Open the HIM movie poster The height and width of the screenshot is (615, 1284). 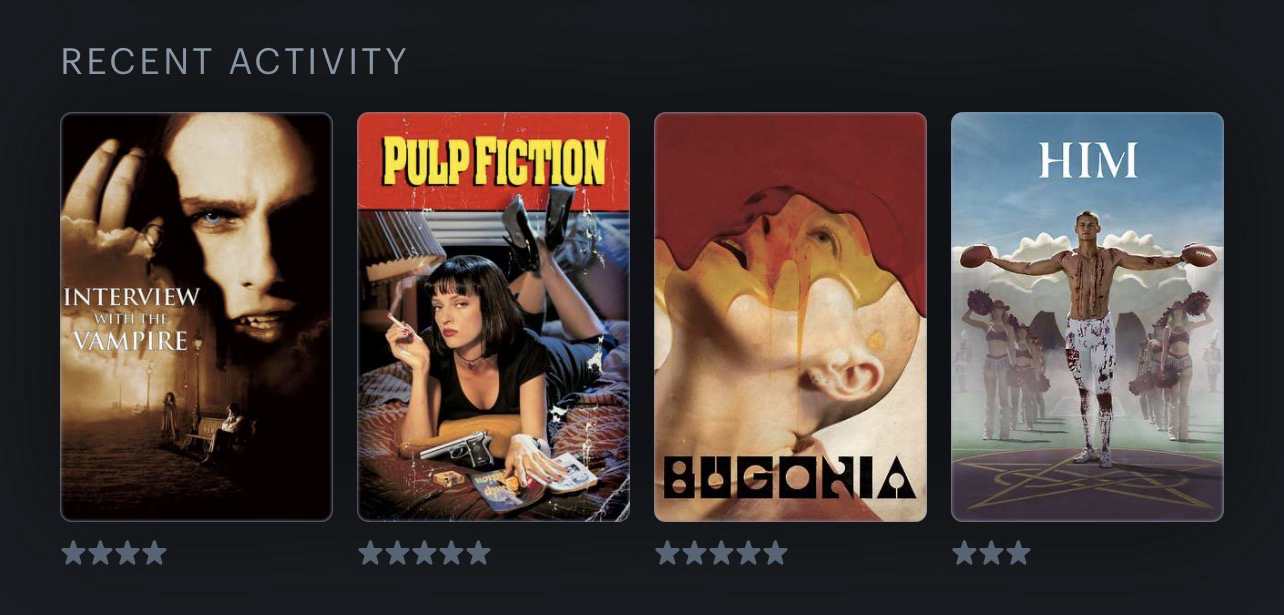[1087, 317]
